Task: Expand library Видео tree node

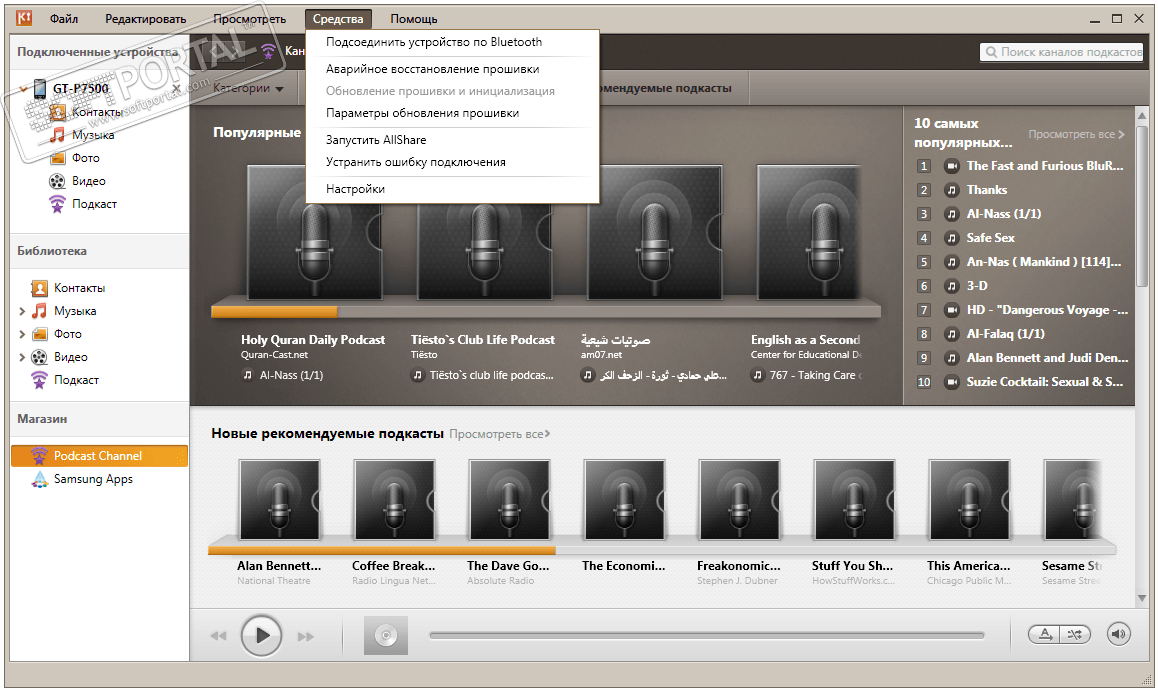Action: tap(22, 357)
